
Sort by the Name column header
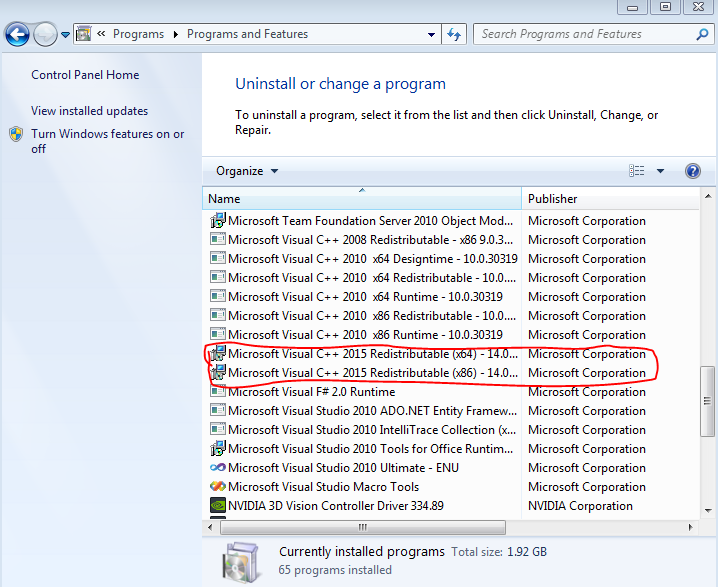[362, 199]
